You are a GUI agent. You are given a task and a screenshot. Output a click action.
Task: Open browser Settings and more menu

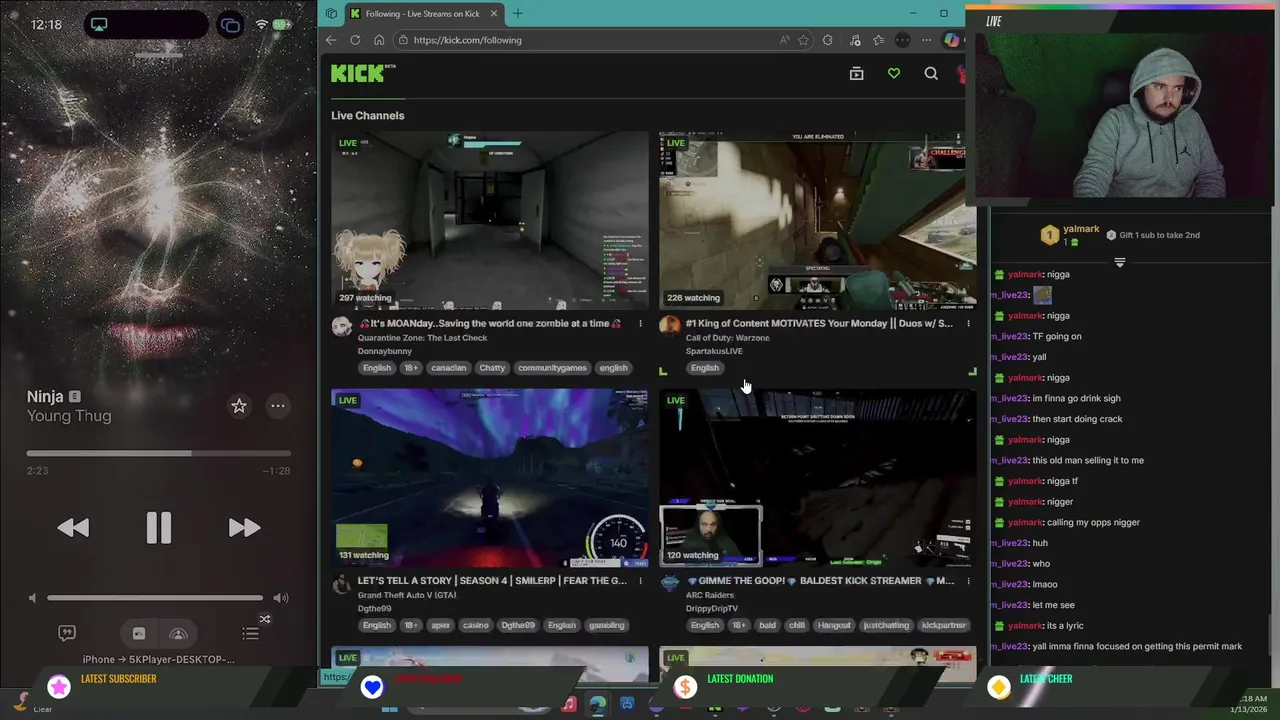[x=926, y=40]
